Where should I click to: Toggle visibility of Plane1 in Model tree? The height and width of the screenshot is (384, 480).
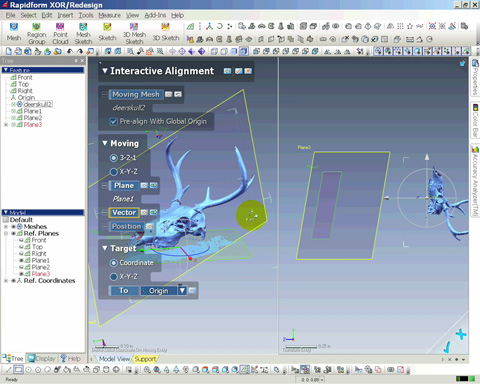tap(21, 260)
